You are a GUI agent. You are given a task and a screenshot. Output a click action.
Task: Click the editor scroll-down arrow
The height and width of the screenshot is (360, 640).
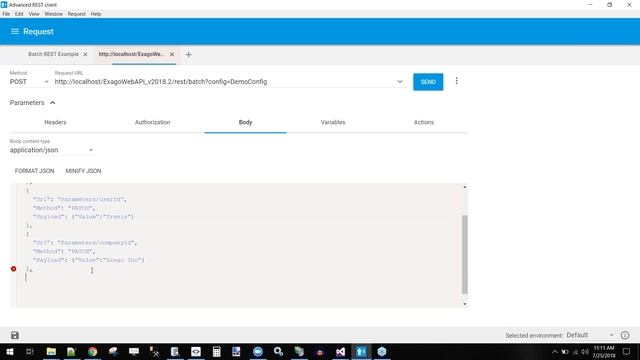point(464,304)
